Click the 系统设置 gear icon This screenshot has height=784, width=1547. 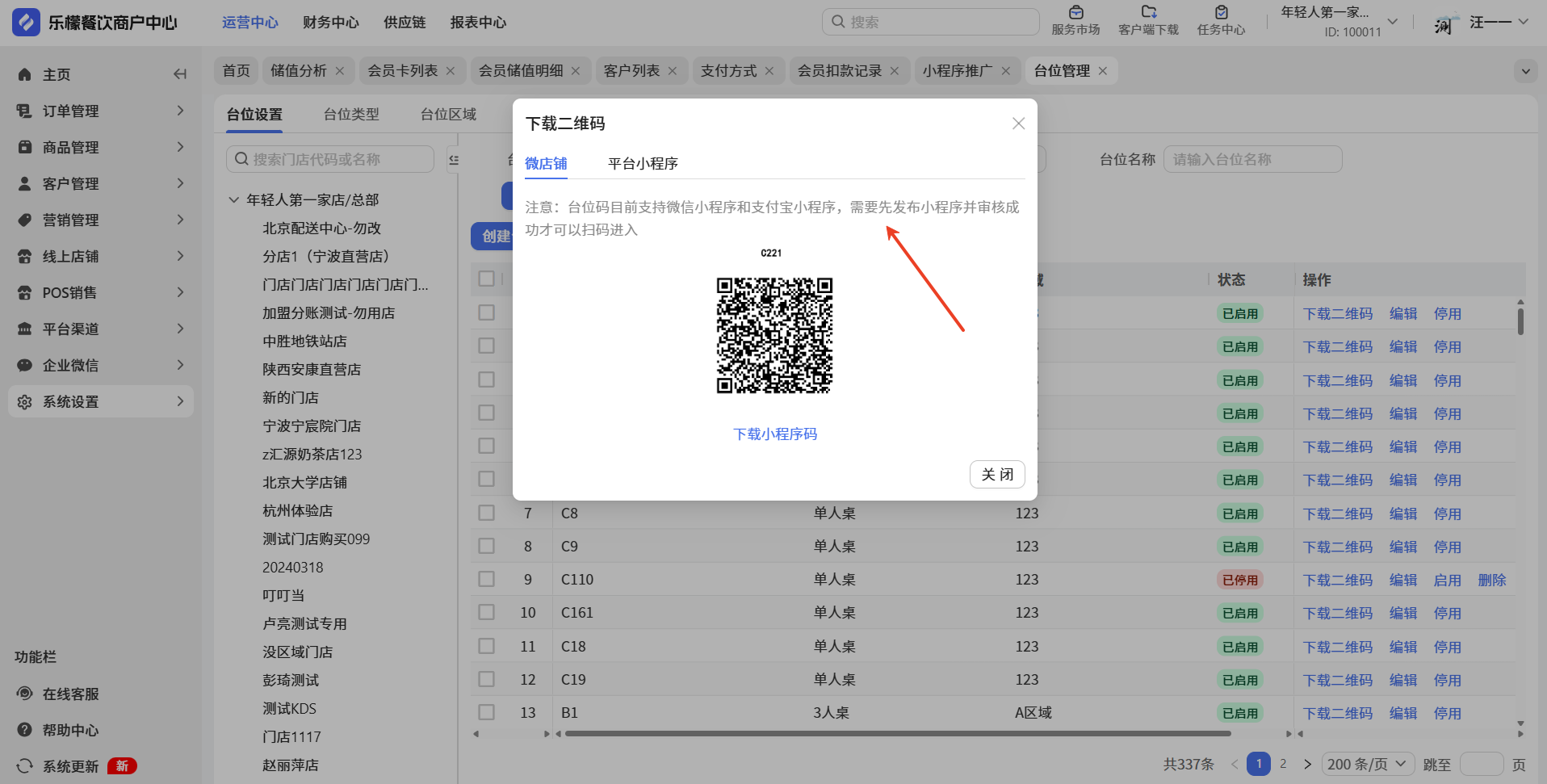coord(24,401)
